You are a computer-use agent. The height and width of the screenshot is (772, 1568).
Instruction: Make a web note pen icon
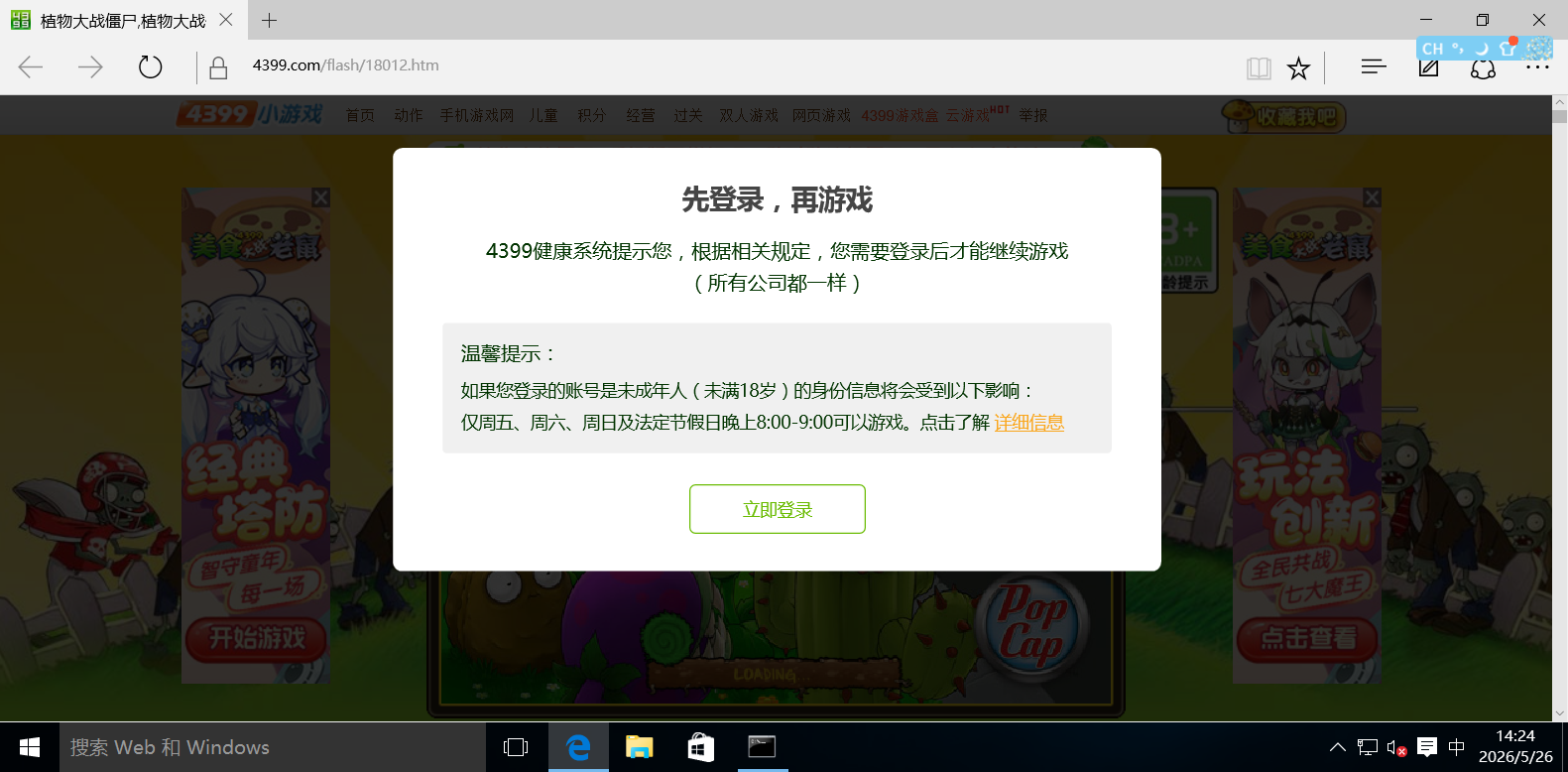[x=1428, y=67]
